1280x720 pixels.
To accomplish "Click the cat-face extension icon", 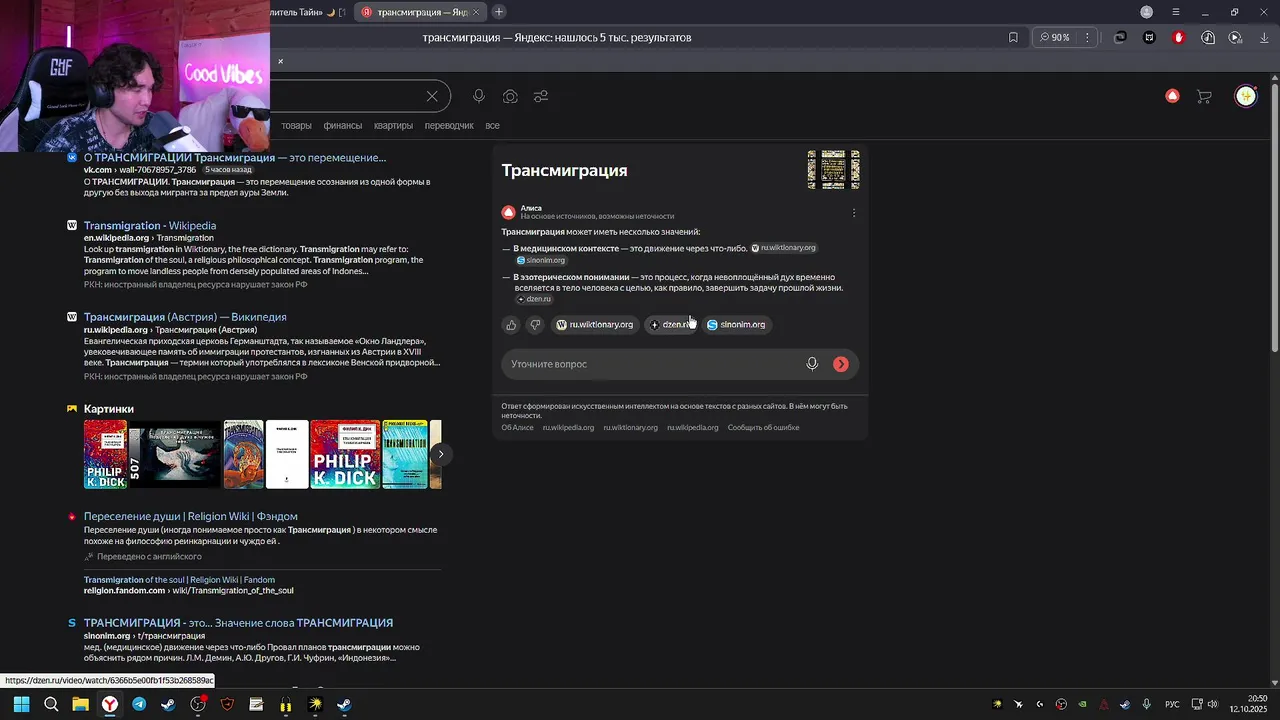I will coord(1149,37).
